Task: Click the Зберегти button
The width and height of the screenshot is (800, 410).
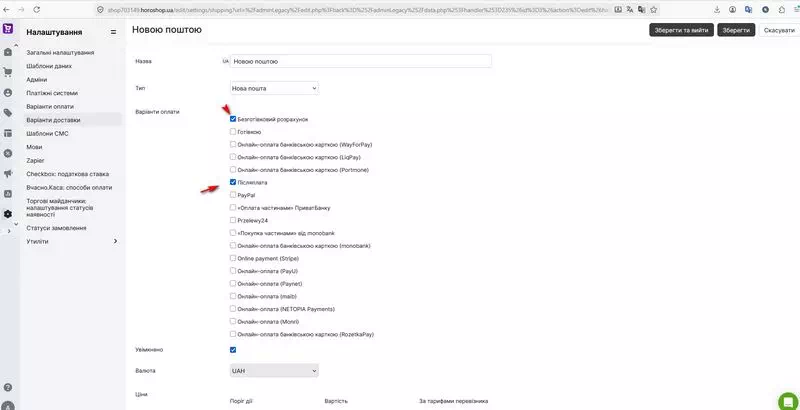Action: [736, 30]
